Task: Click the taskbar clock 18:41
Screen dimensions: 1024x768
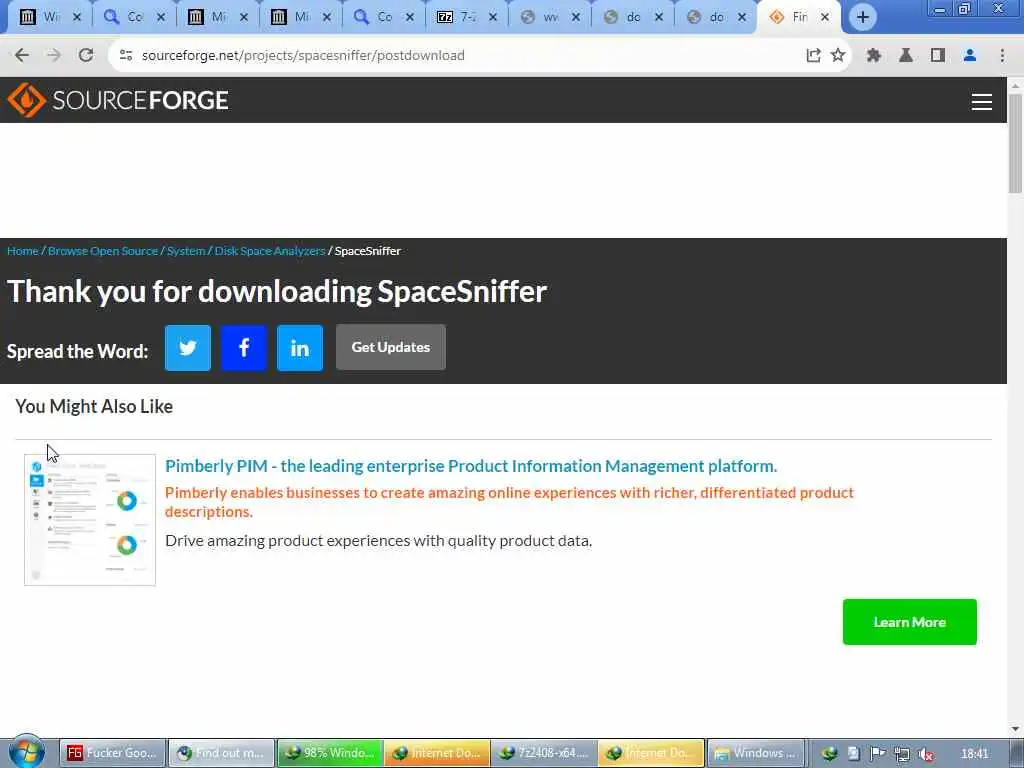Action: pyautogui.click(x=974, y=754)
